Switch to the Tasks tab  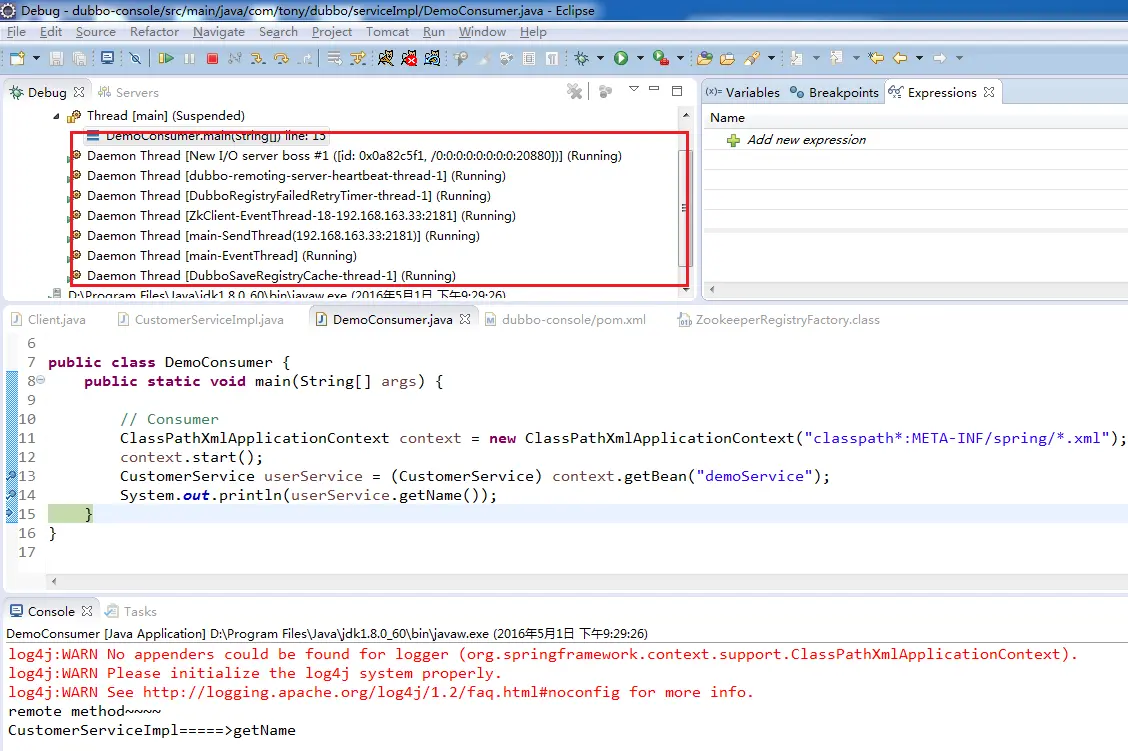click(x=131, y=611)
